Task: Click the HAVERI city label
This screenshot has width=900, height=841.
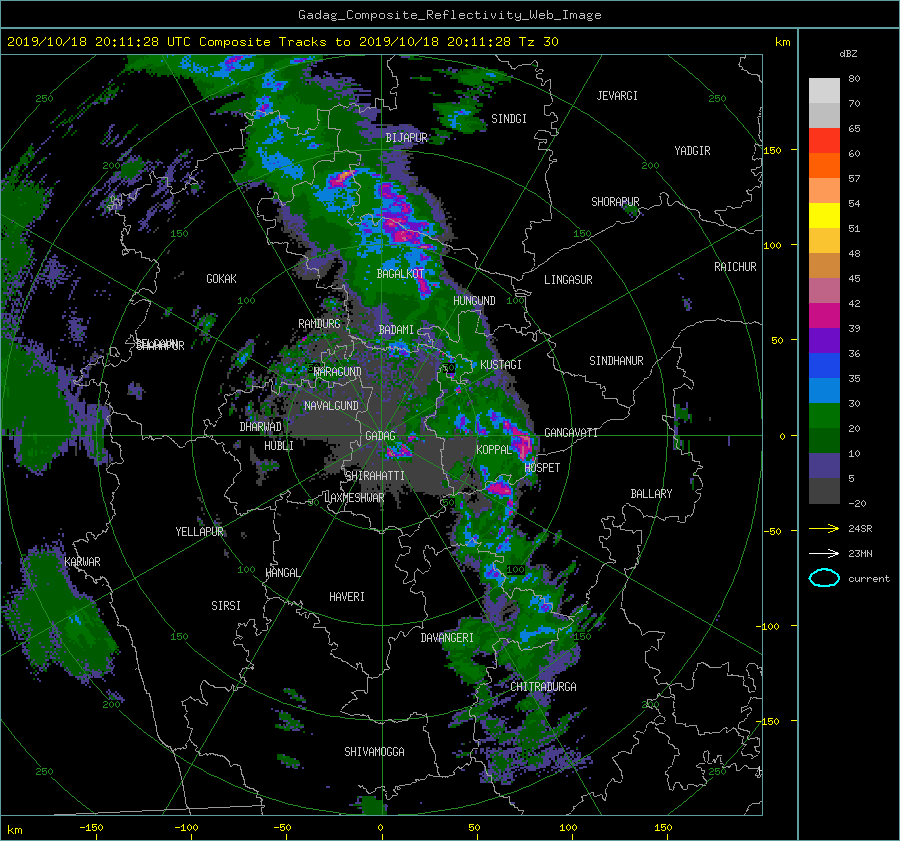Action: [x=347, y=596]
